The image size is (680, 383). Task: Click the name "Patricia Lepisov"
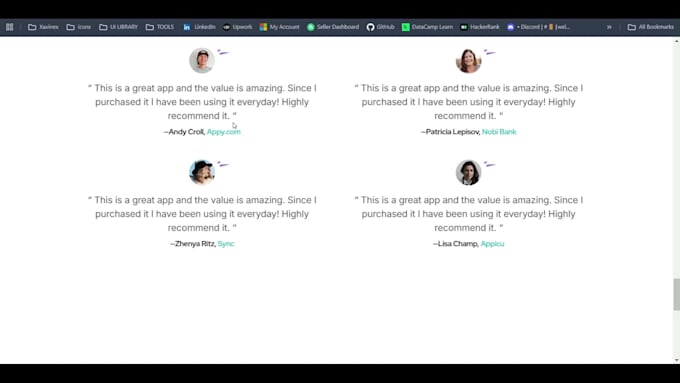point(452,132)
